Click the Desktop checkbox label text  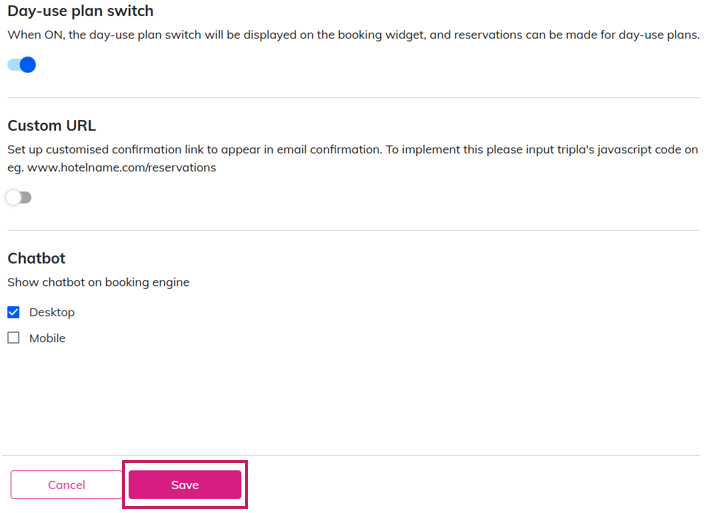[x=52, y=312]
